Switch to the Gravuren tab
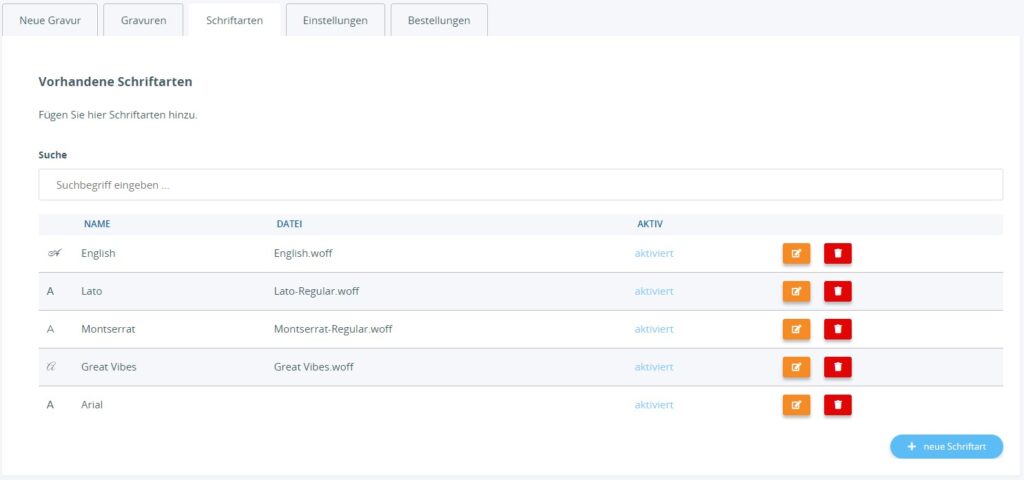1024x480 pixels. coord(143,20)
